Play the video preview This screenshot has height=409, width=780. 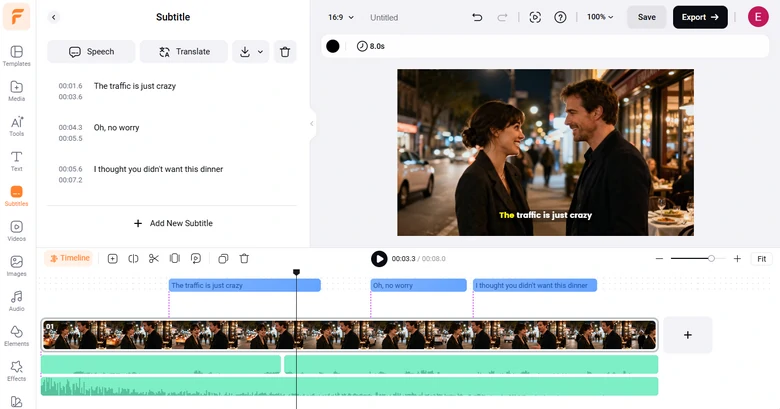pos(379,259)
